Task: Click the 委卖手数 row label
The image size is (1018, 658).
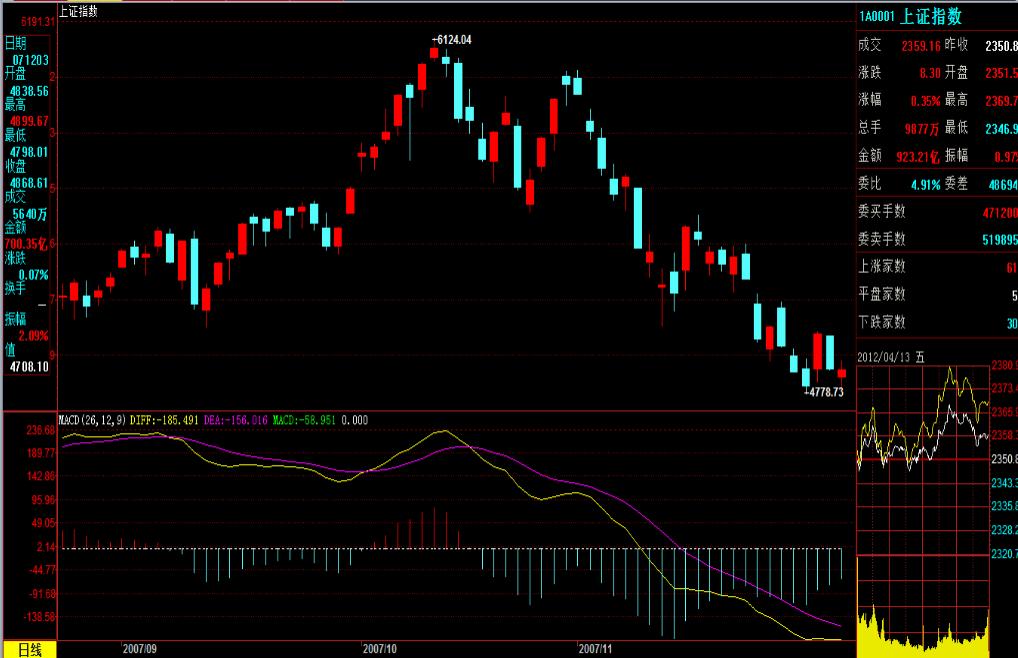Action: [882, 239]
